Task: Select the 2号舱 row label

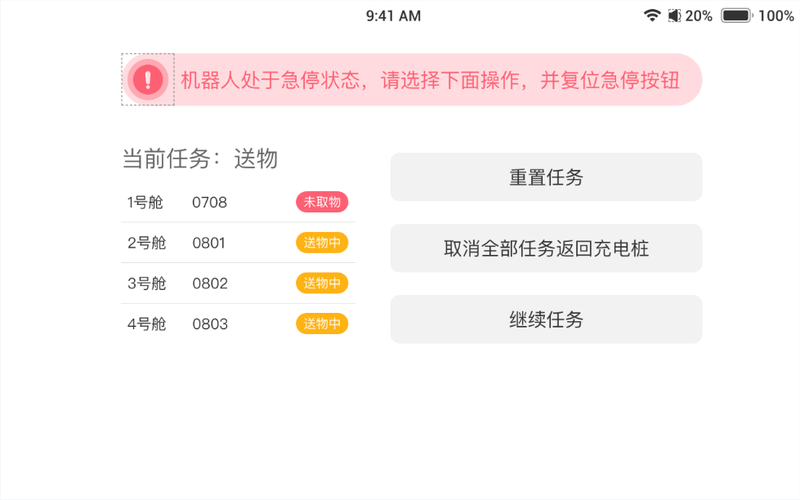Action: (x=147, y=243)
